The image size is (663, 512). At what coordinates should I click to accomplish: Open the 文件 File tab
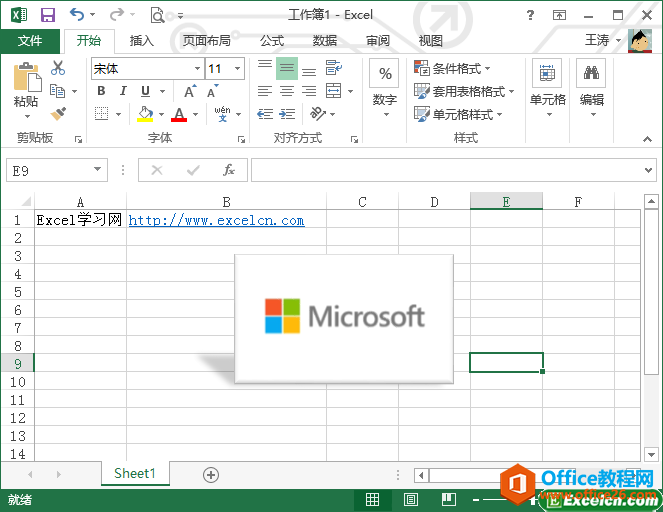click(30, 41)
